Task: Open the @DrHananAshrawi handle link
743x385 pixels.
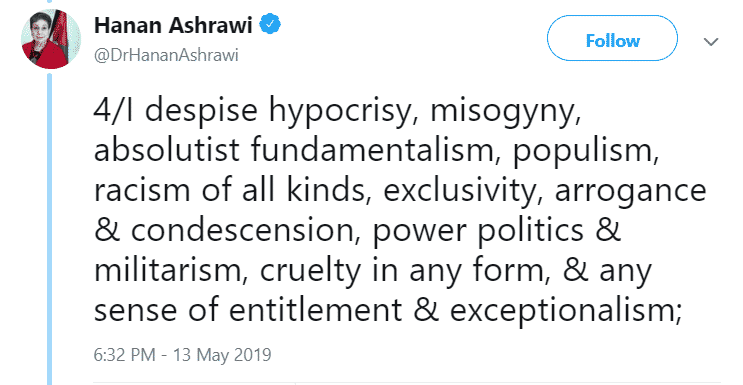Action: pos(166,55)
